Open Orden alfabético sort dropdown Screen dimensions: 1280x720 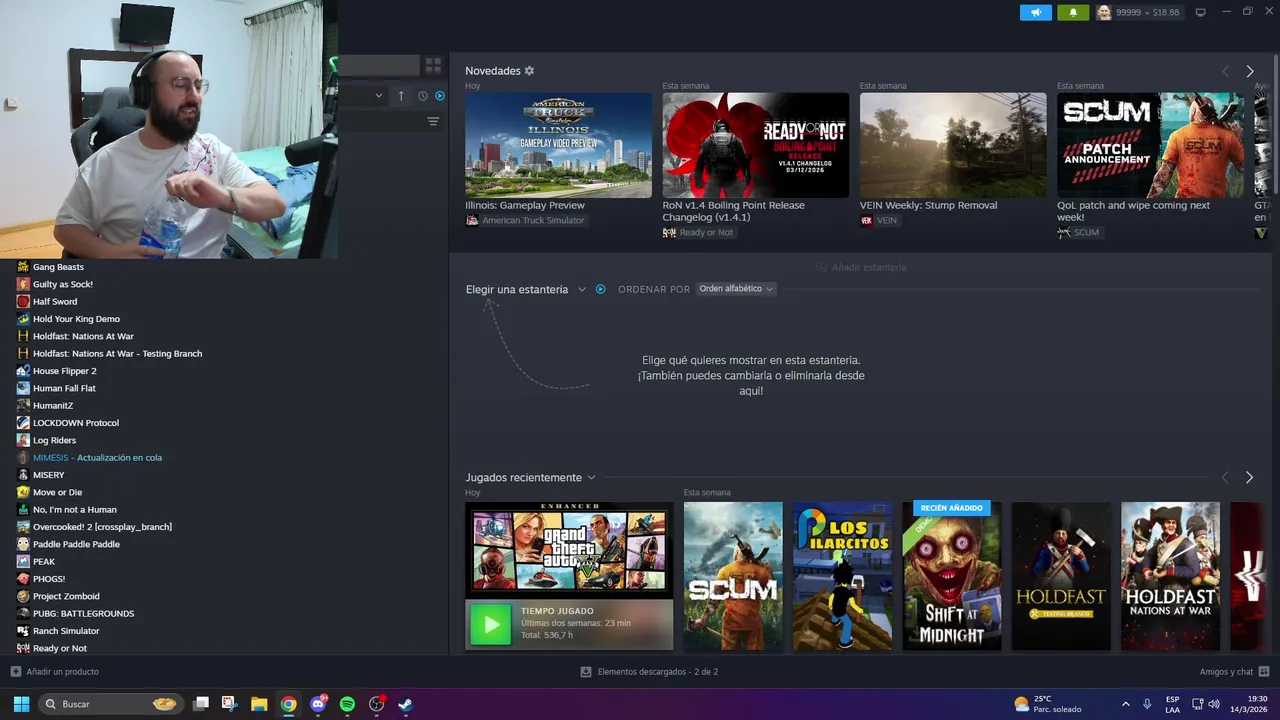coord(736,289)
